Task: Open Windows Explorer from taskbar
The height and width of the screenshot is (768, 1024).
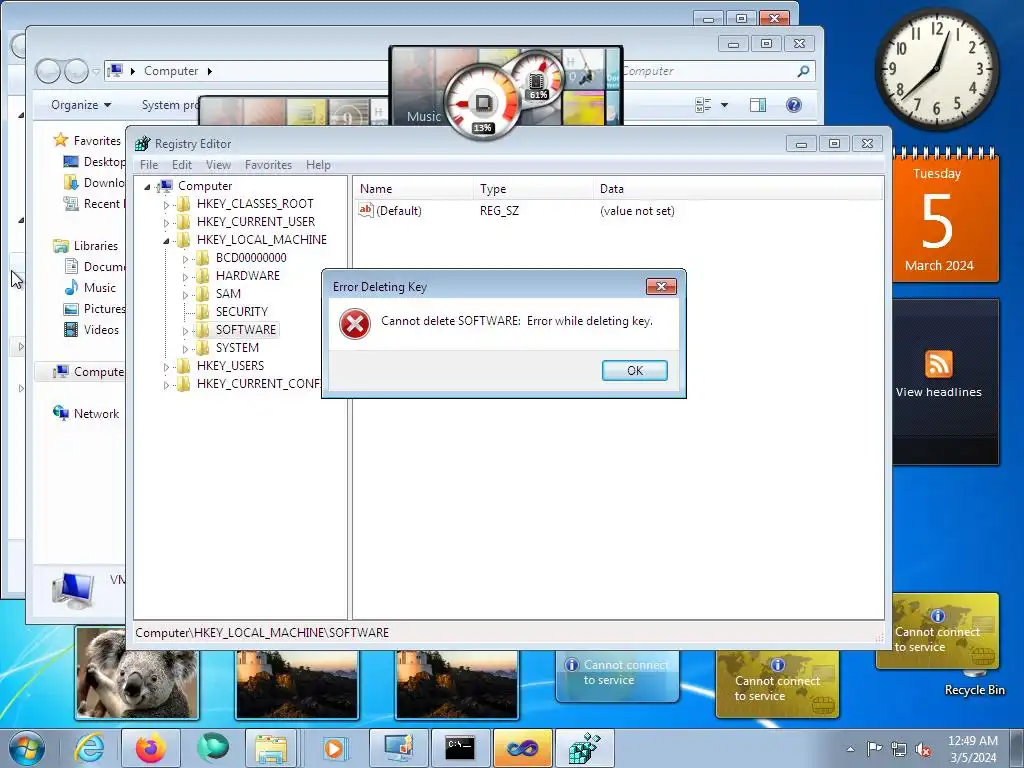Action: (271, 748)
